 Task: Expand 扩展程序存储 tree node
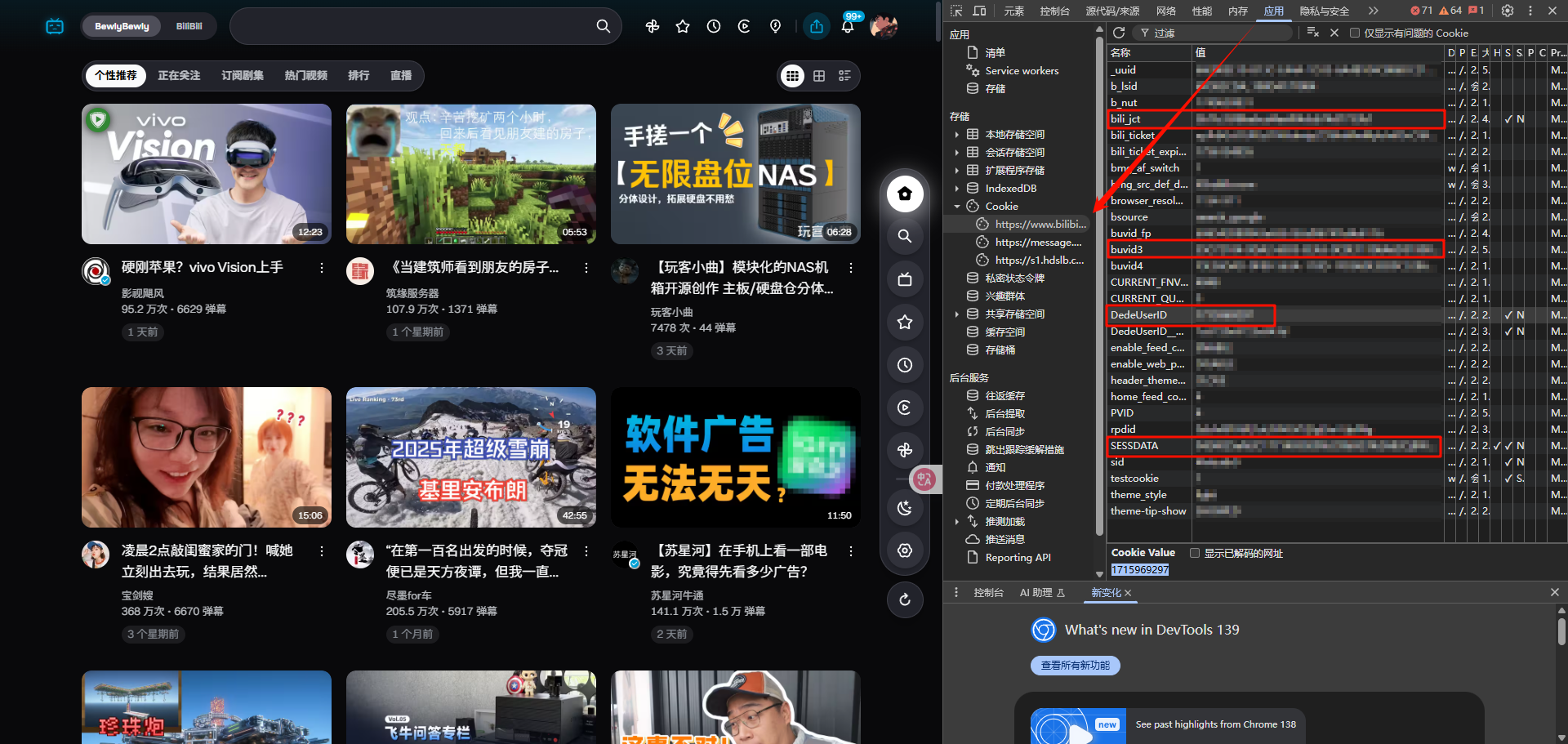(x=957, y=171)
